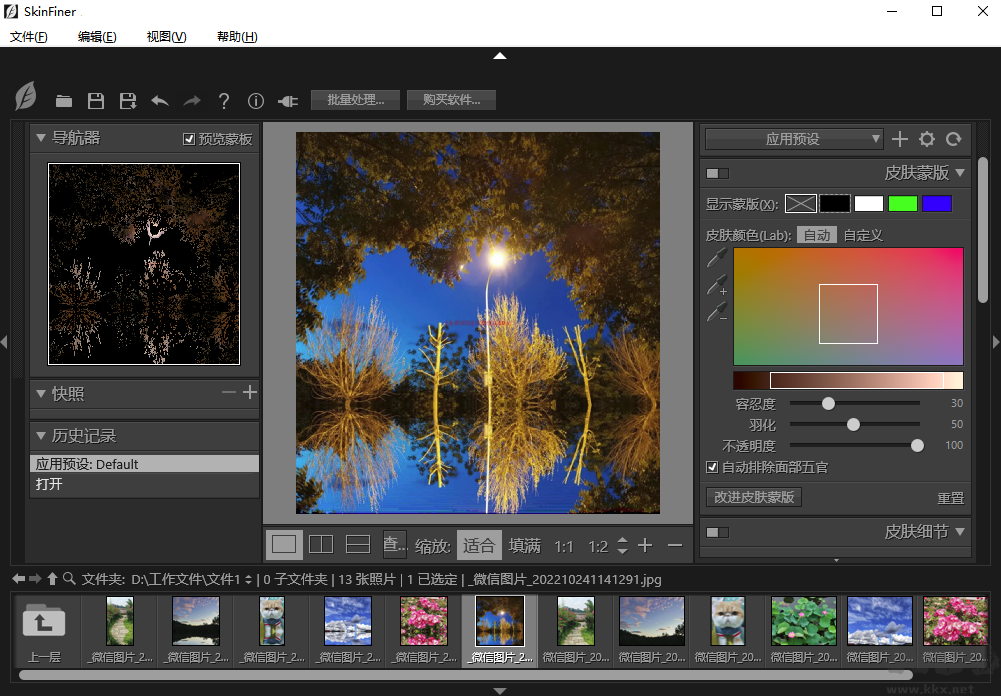The width and height of the screenshot is (1001, 696).
Task: Toggle the 预览蒙板 checkbox
Action: coord(189,139)
